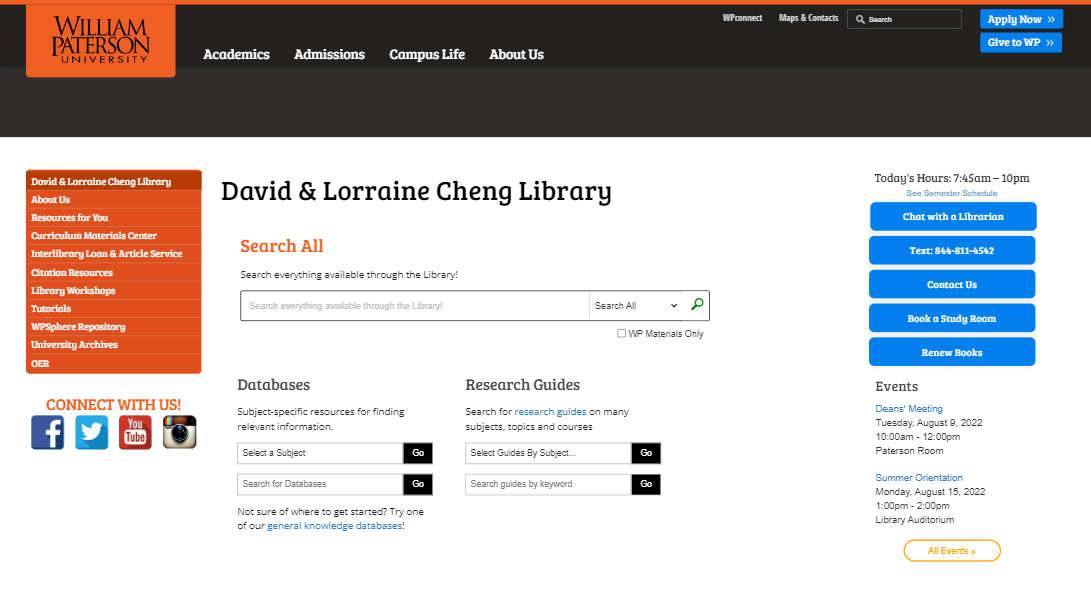
Task: Click the Events heading
Action: click(x=896, y=387)
